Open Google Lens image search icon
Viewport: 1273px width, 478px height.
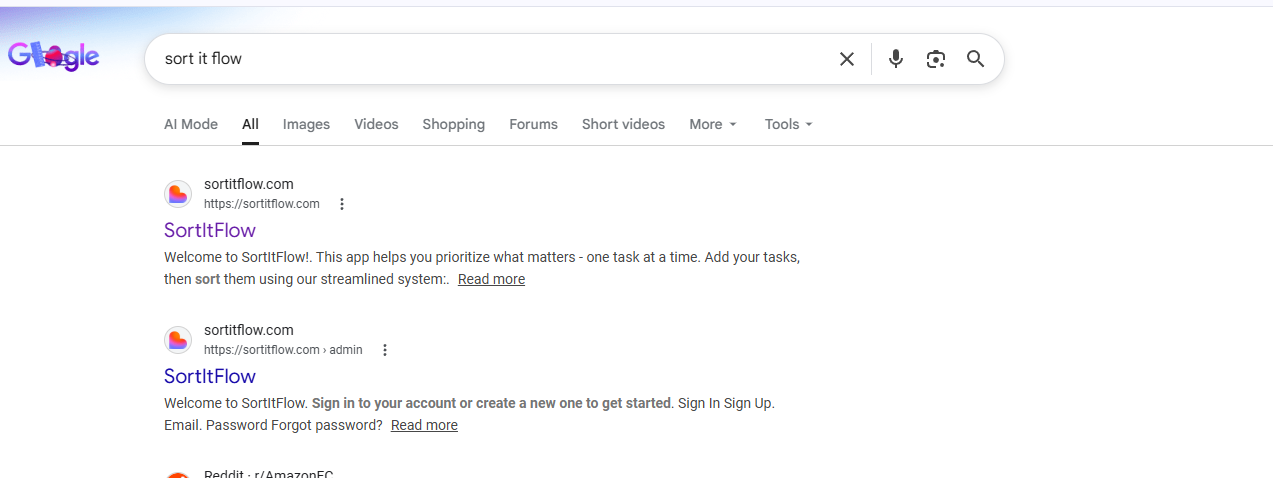click(935, 59)
